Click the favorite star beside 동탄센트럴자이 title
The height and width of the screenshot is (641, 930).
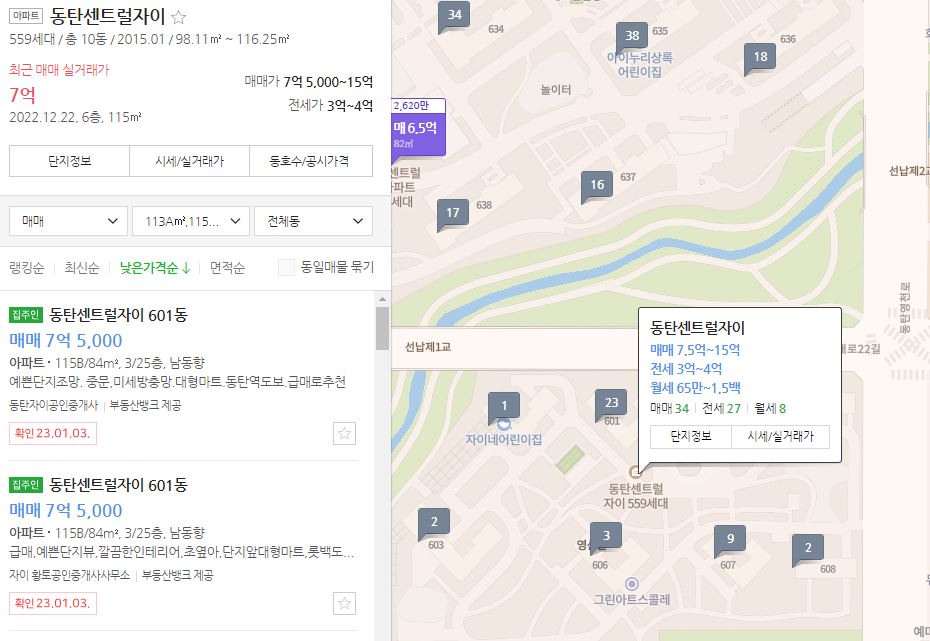coord(177,16)
